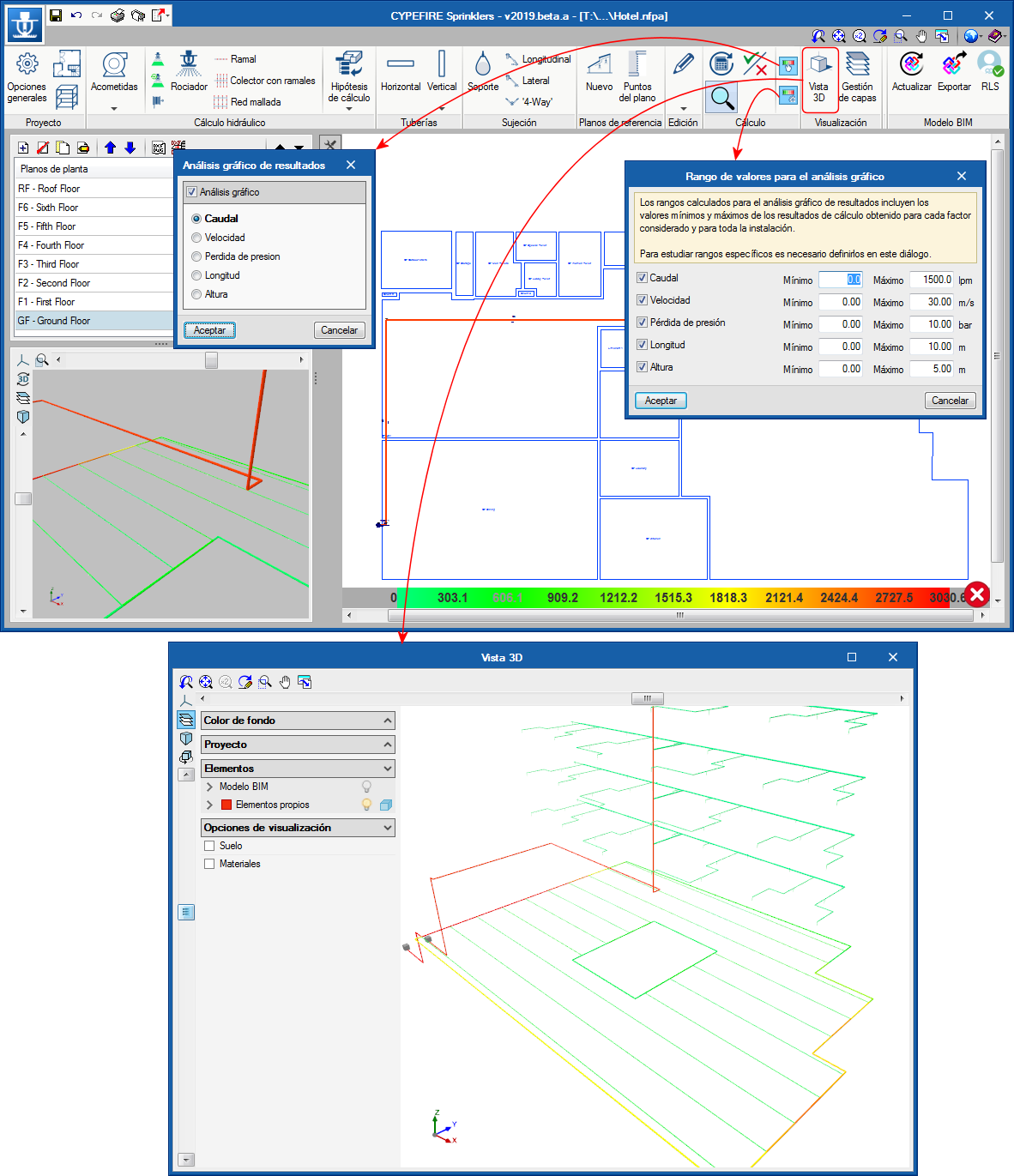Click Cancelar in Rango de valores dialog
The width and height of the screenshot is (1014, 1176).
click(951, 401)
